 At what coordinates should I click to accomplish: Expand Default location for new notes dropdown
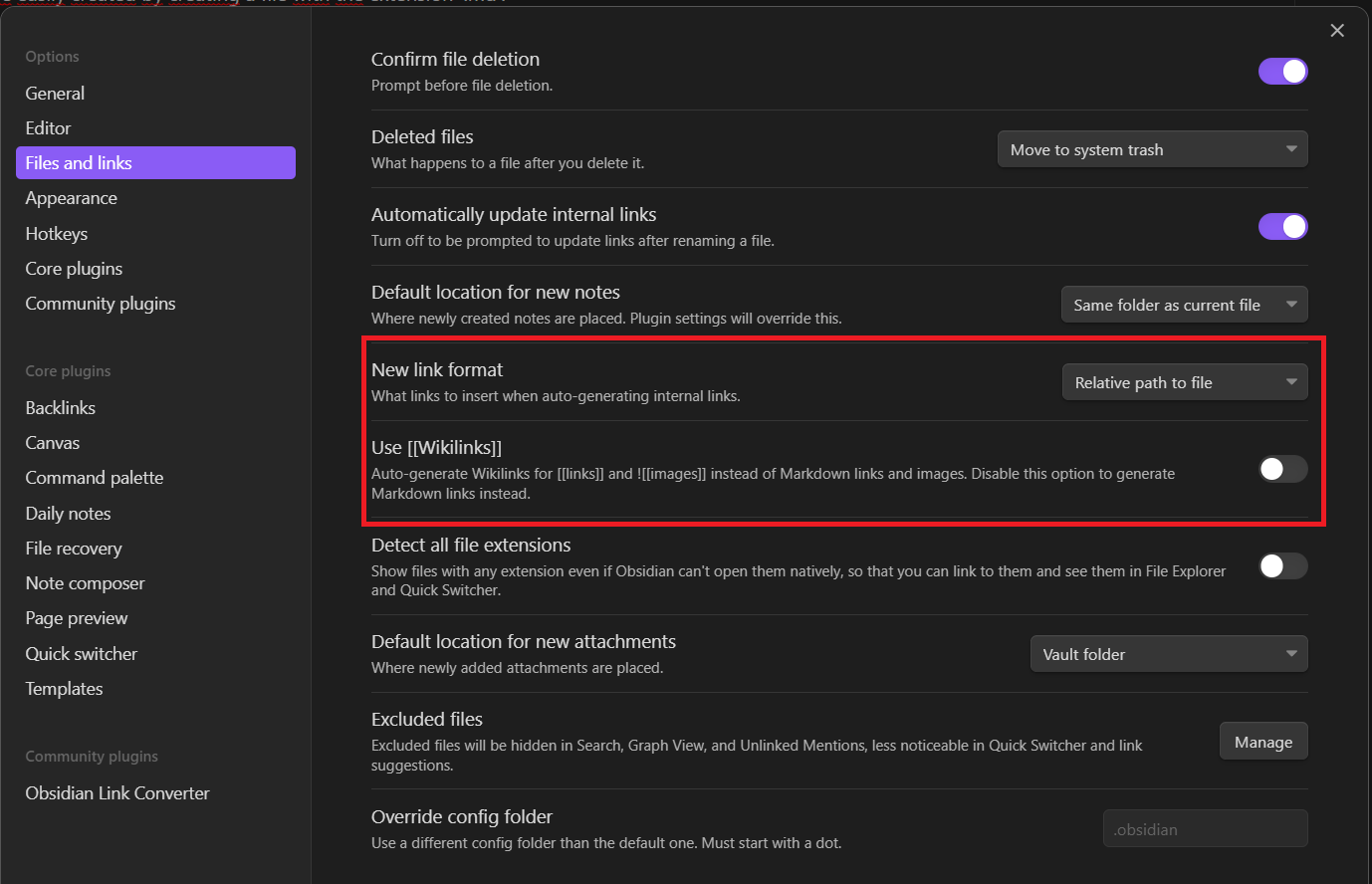tap(1184, 305)
